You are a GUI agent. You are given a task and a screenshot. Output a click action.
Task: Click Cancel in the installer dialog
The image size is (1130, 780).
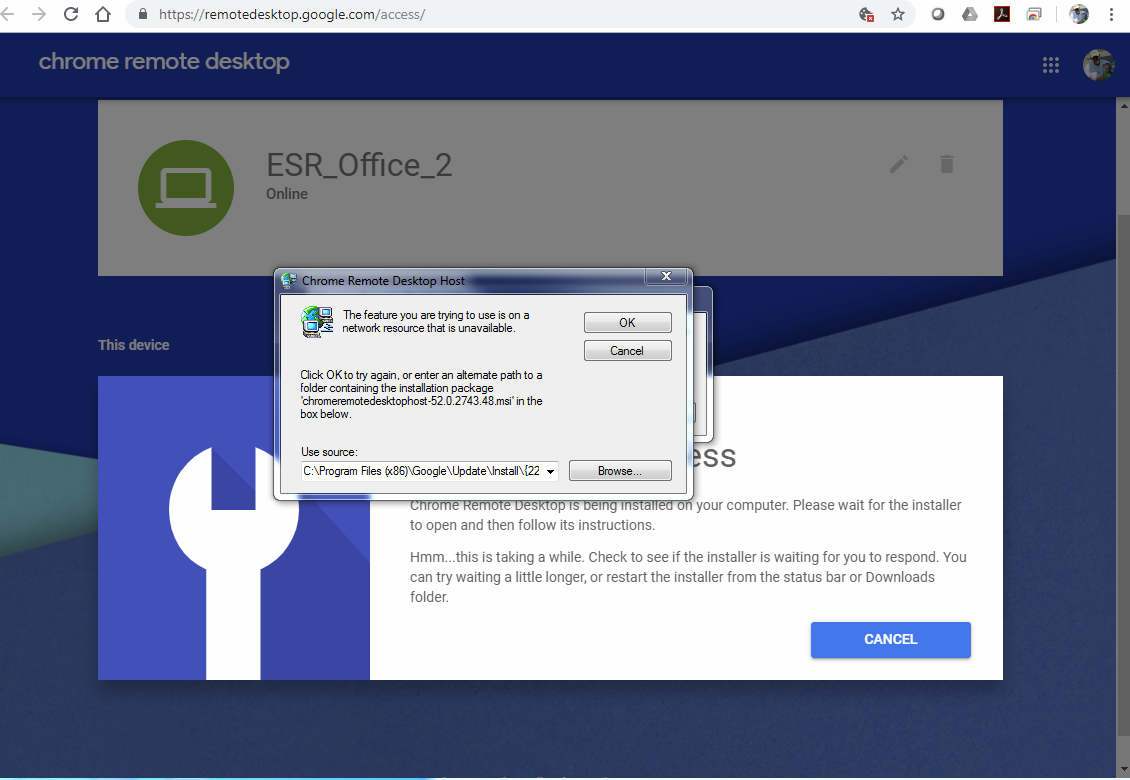click(627, 350)
